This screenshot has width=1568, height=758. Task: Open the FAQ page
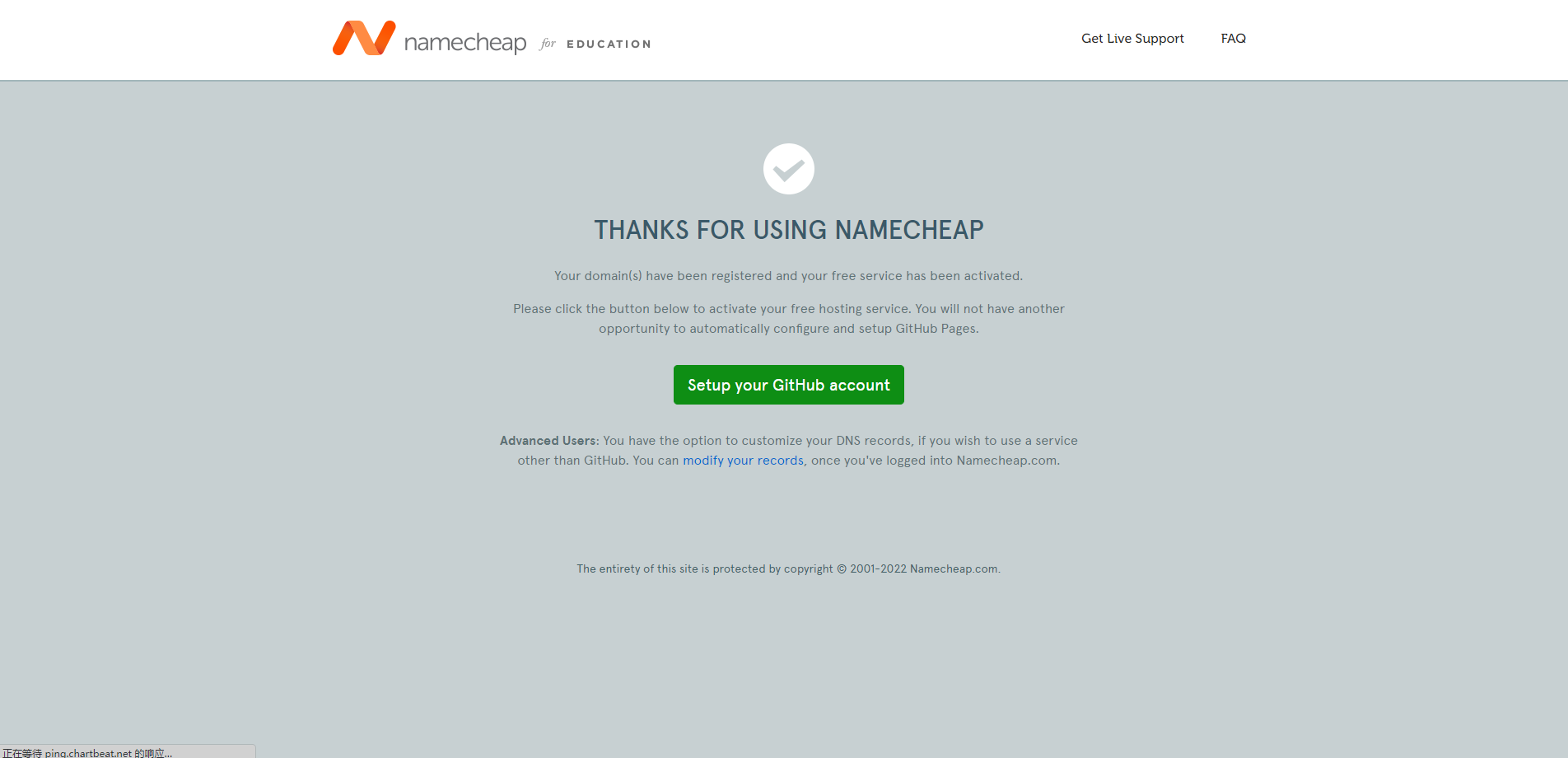(1233, 39)
